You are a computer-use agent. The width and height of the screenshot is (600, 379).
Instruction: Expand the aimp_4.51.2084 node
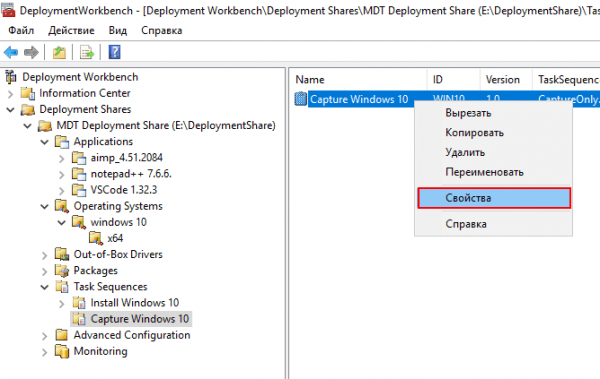(62, 158)
